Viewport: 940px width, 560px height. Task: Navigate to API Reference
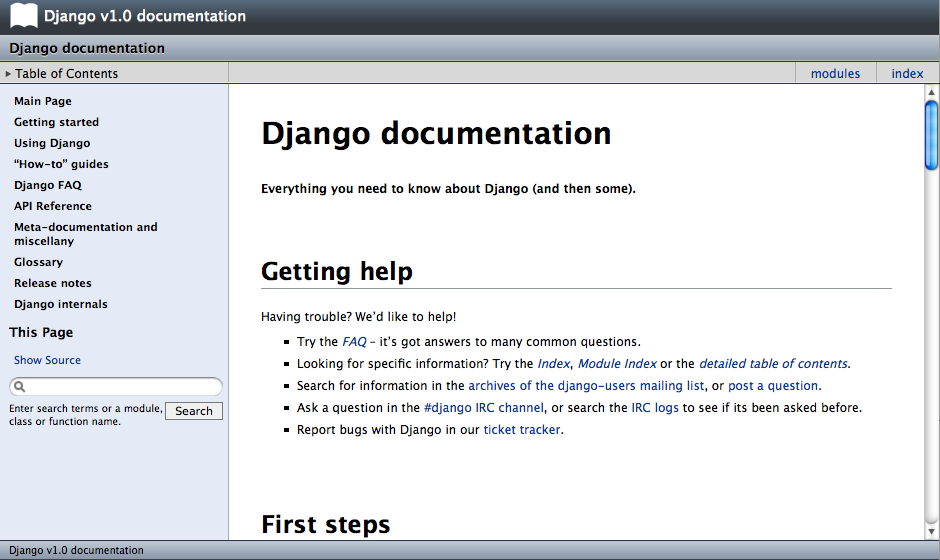click(x=53, y=206)
